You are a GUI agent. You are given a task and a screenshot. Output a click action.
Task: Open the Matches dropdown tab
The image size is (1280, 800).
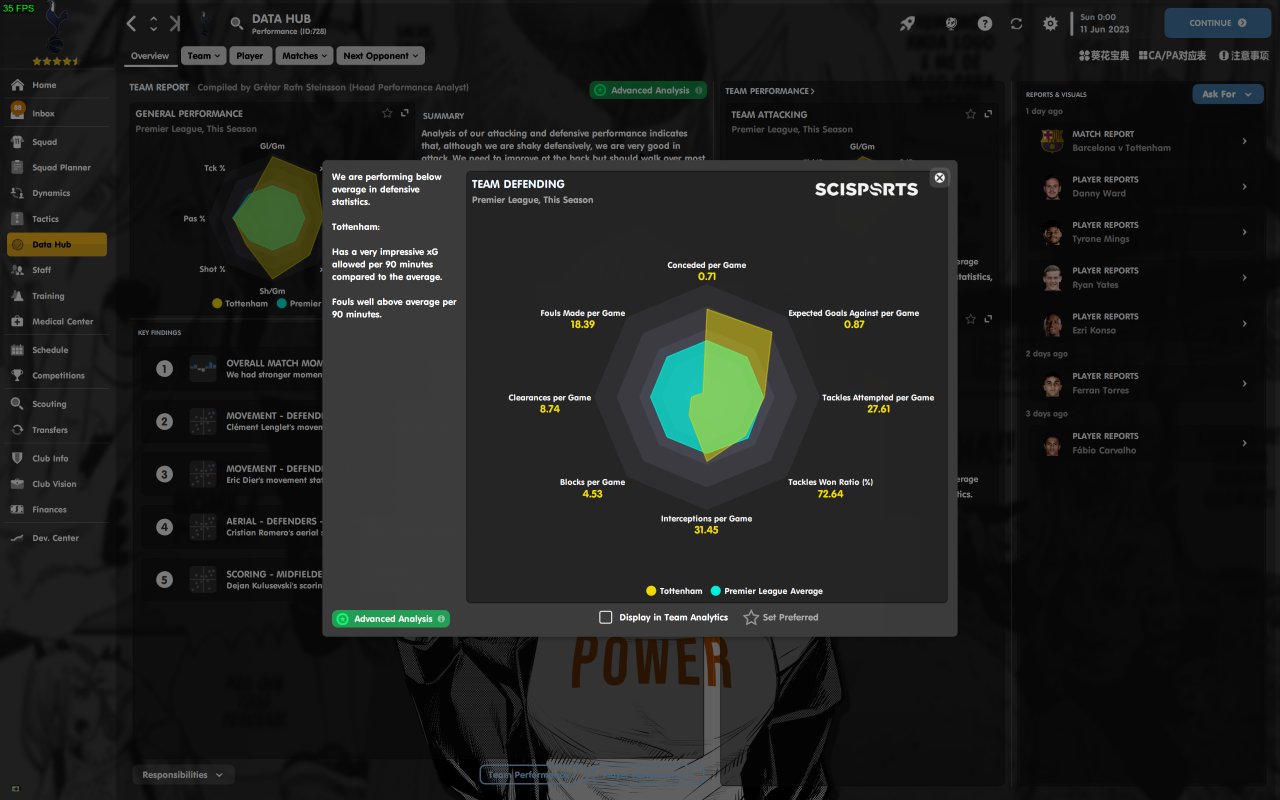coord(303,56)
